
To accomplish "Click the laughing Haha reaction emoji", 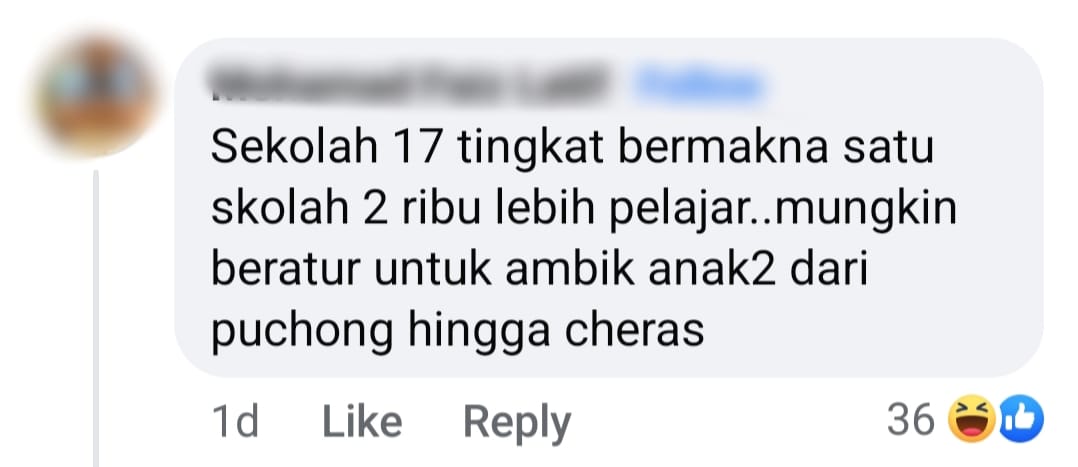I will click(x=971, y=420).
